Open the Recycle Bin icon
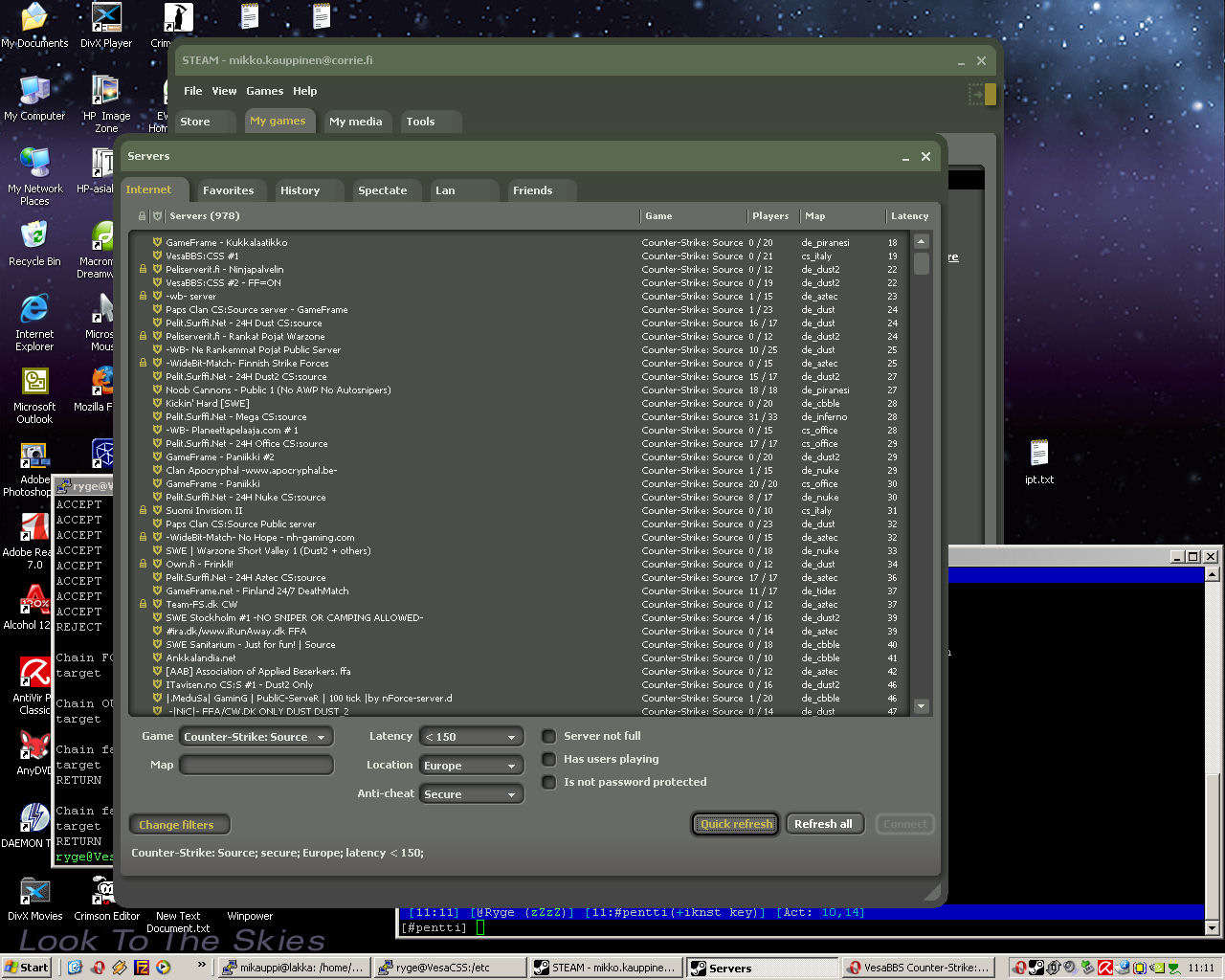This screenshot has height=980, width=1225. 34,243
